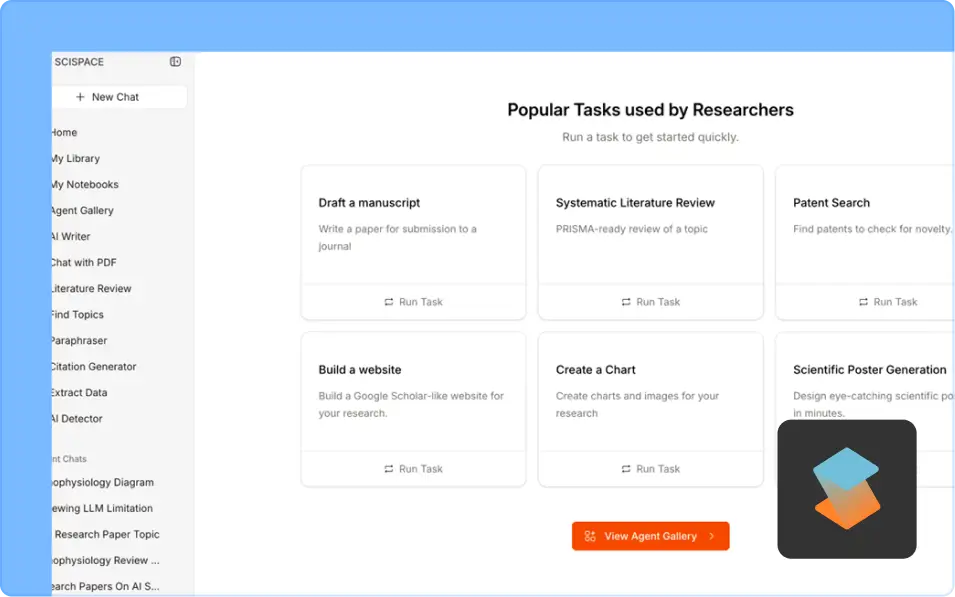This screenshot has height=597, width=955.
Task: Open Agent Gallery in sidebar
Action: point(82,211)
